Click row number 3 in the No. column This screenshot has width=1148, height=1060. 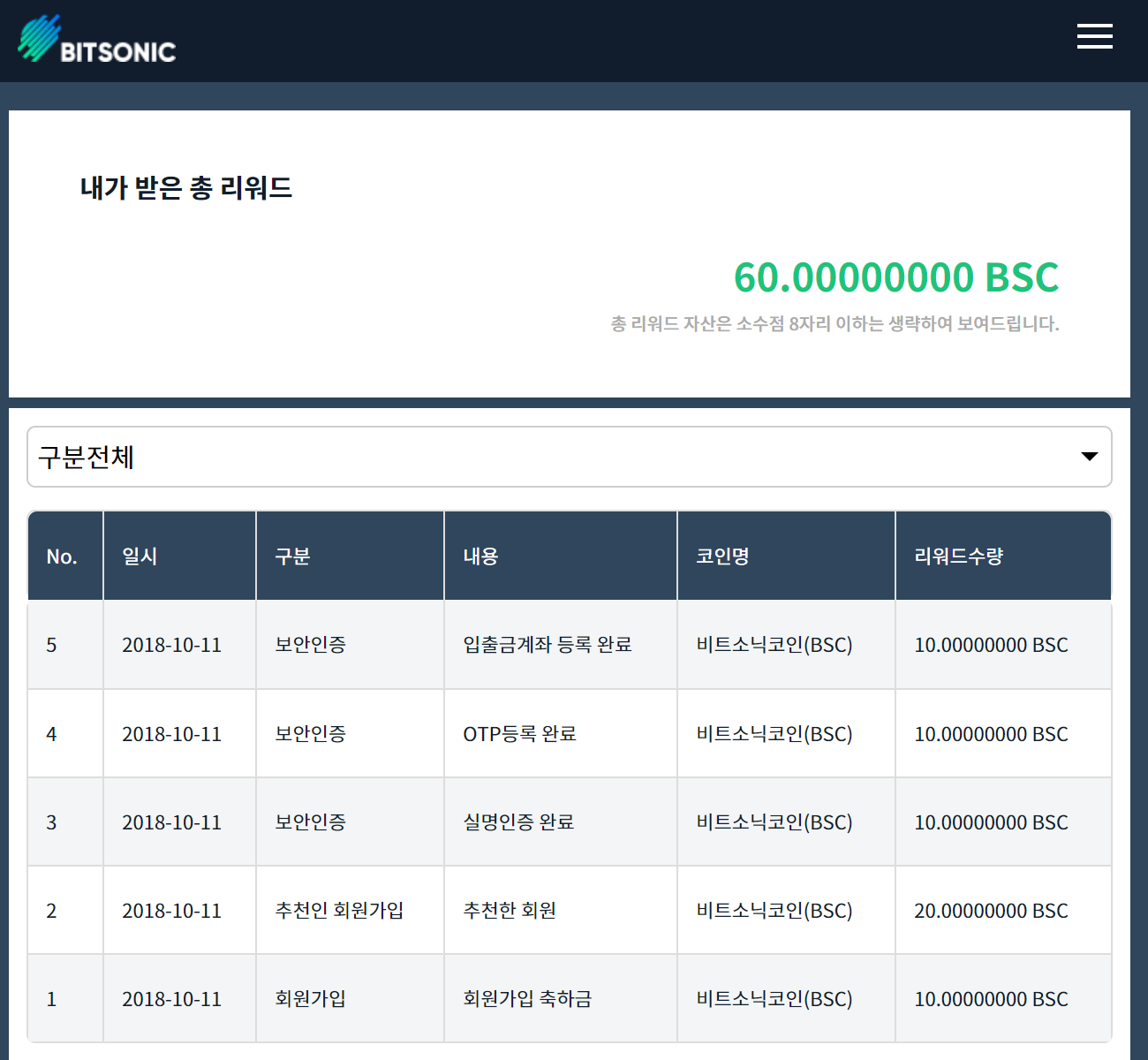pyautogui.click(x=51, y=822)
